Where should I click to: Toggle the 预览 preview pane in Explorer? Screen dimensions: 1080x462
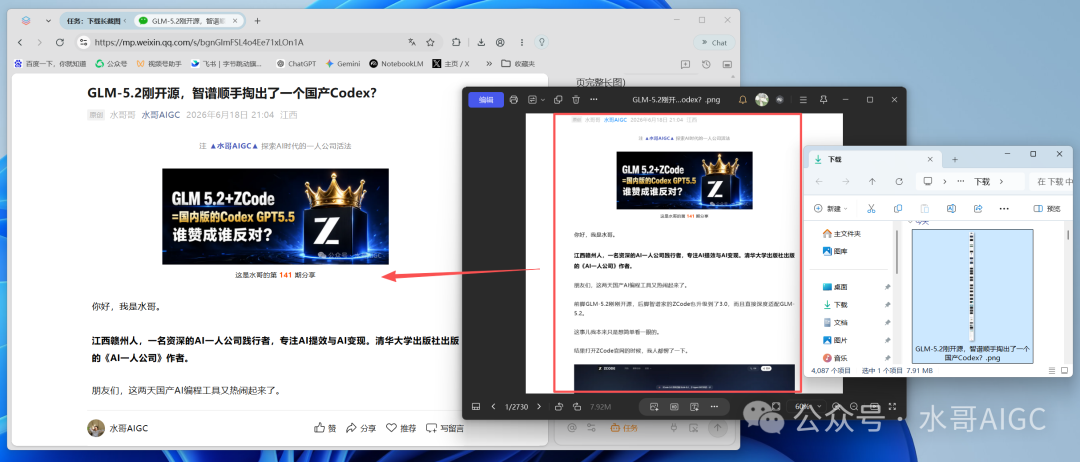1048,209
